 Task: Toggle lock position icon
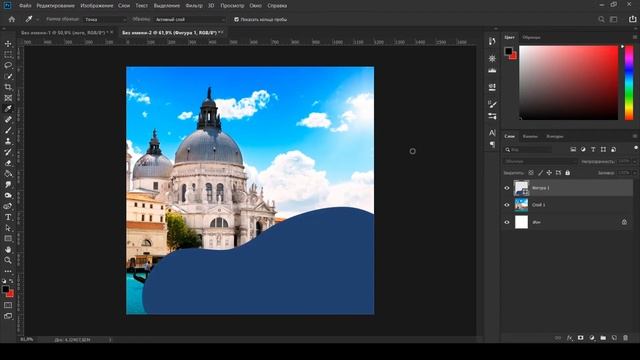pyautogui.click(x=549, y=173)
